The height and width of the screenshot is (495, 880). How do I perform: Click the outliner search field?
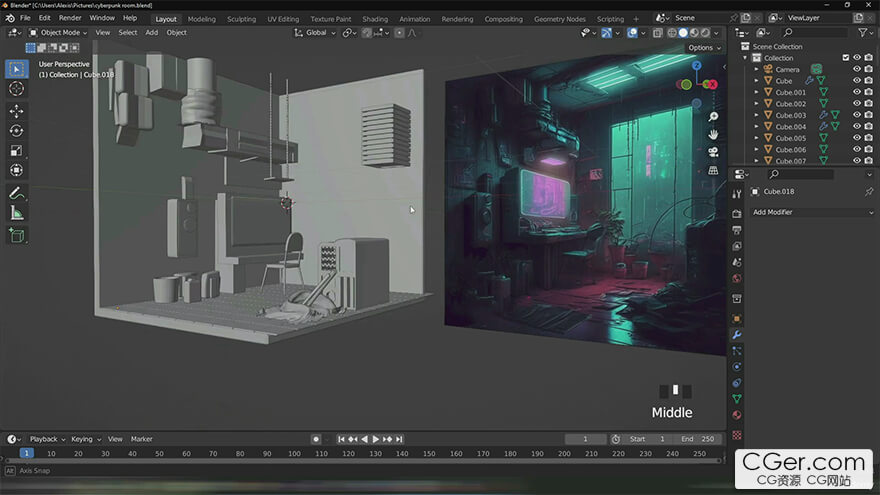tap(815, 33)
